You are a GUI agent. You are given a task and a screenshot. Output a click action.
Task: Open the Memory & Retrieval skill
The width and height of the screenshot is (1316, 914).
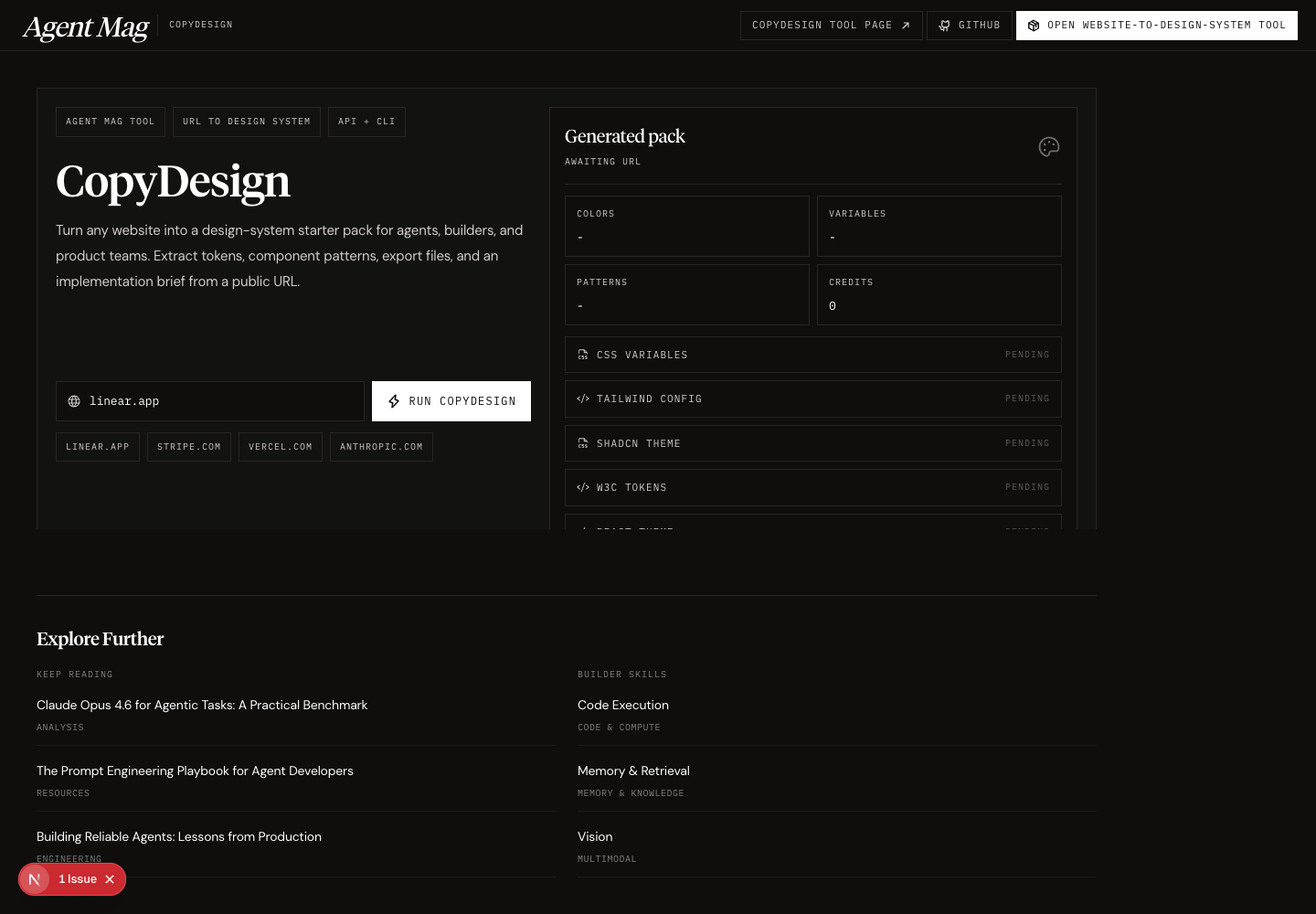pos(633,771)
